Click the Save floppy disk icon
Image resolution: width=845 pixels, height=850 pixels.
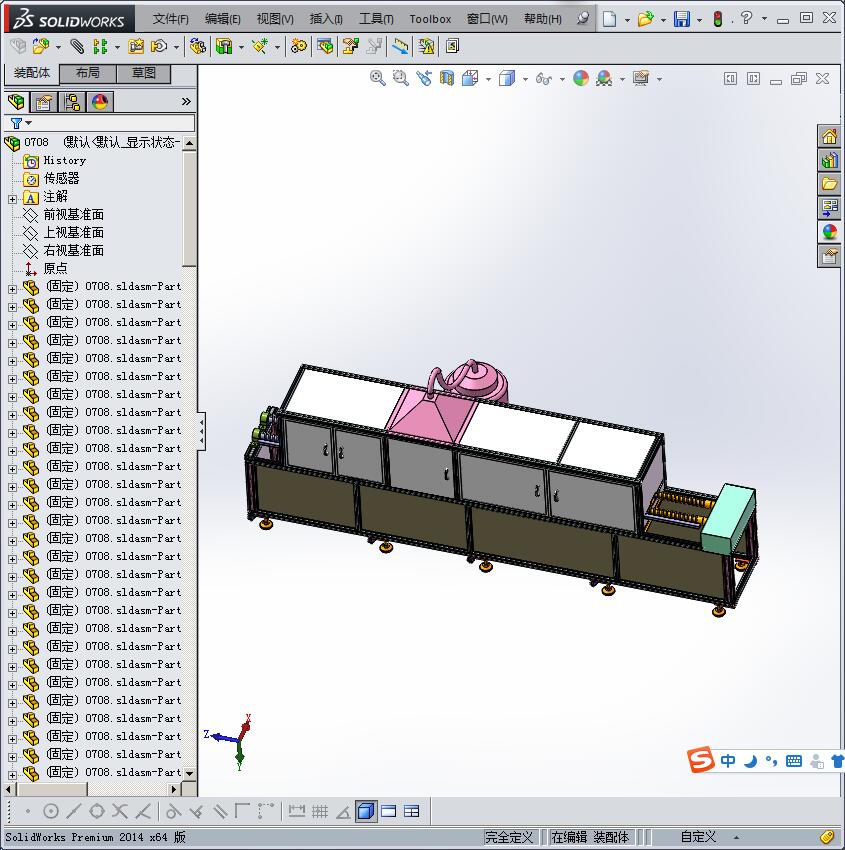coord(681,19)
